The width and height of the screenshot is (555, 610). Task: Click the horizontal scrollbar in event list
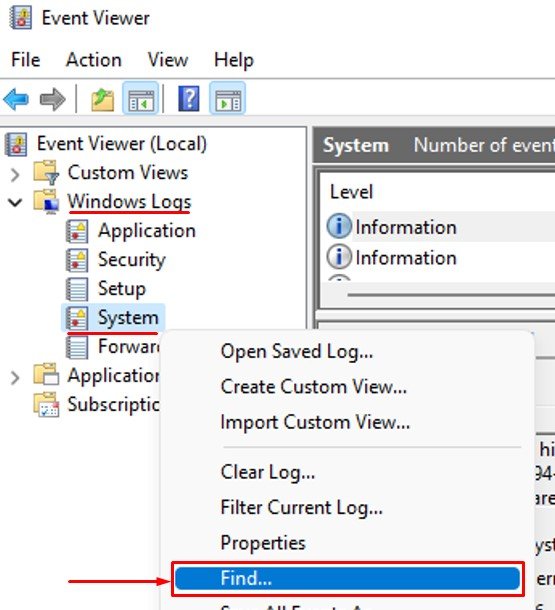[451, 295]
